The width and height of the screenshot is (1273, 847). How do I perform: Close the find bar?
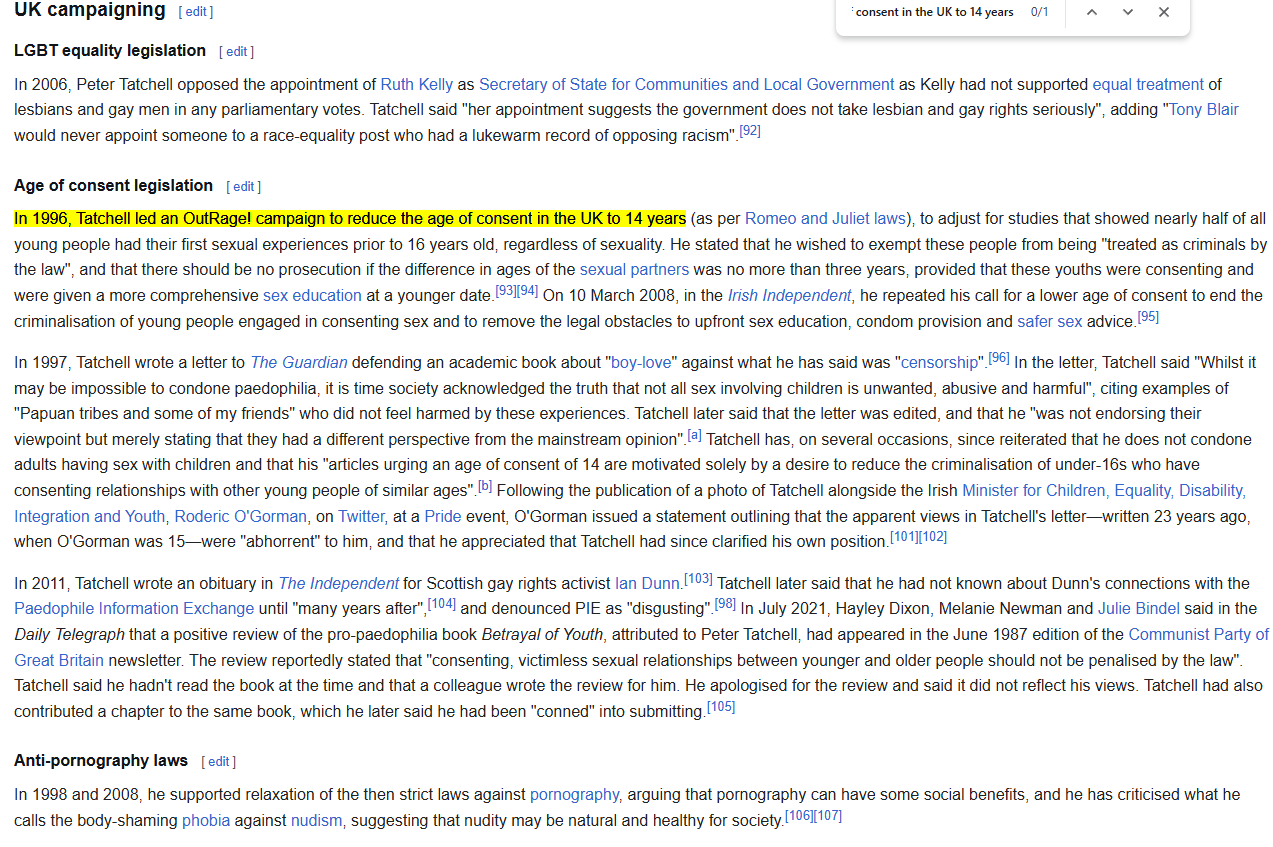click(x=1164, y=12)
